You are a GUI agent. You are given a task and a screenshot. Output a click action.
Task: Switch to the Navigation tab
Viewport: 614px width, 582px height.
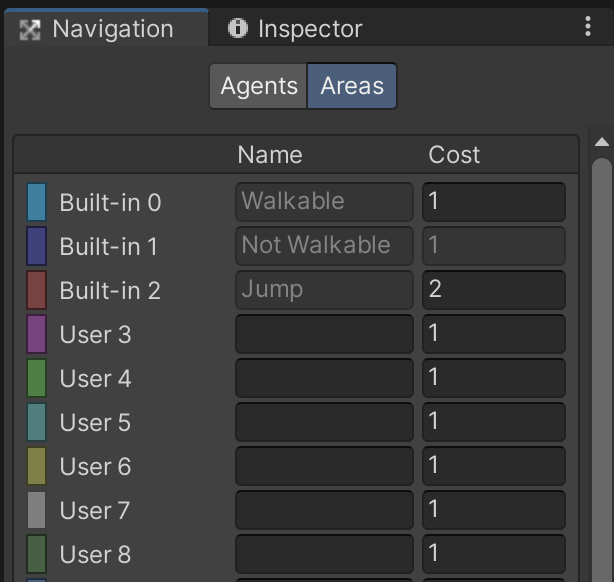pos(98,29)
